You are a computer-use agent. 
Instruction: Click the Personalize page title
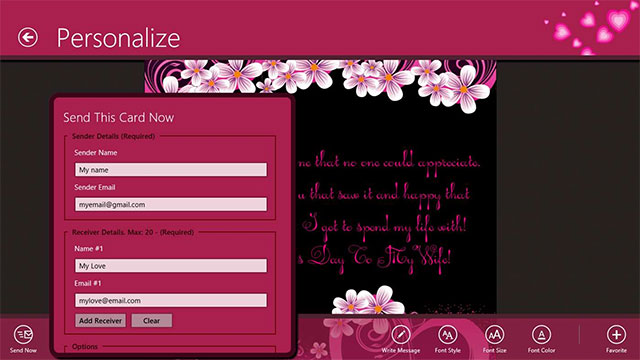pyautogui.click(x=118, y=38)
